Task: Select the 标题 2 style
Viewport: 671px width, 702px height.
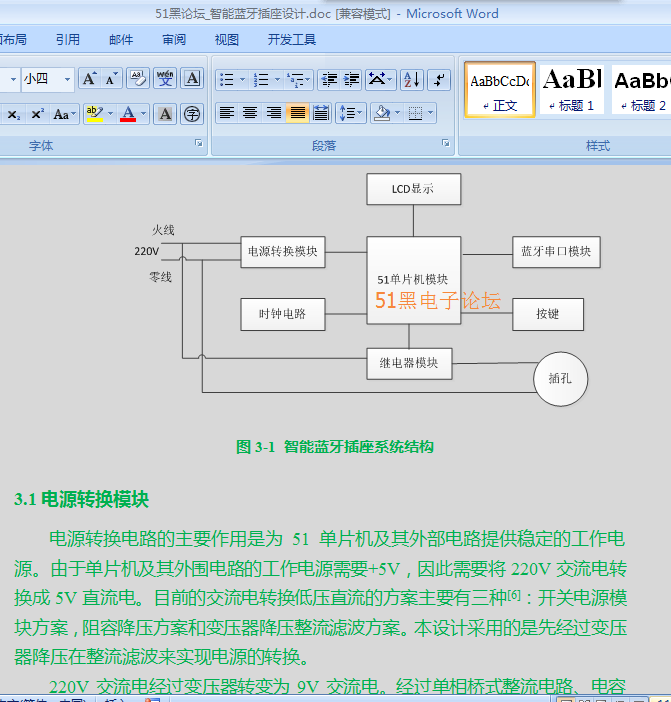Action: click(x=641, y=90)
